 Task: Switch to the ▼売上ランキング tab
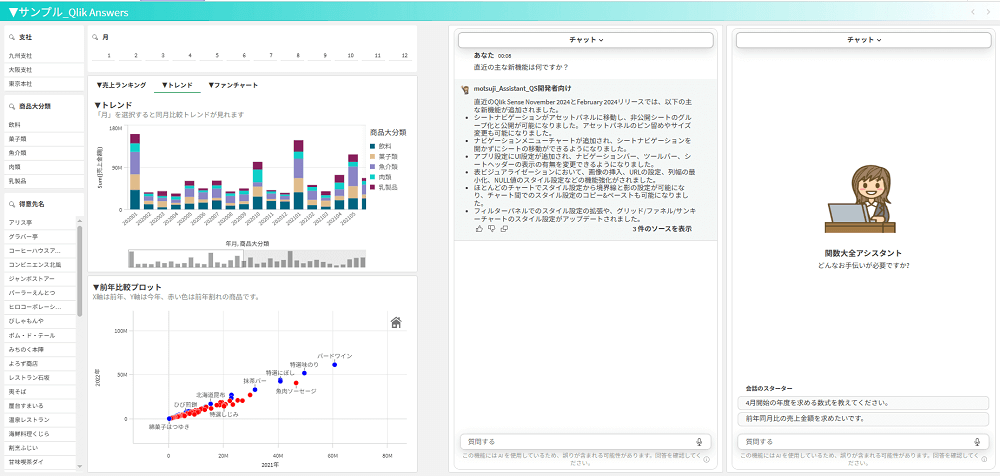(120, 86)
